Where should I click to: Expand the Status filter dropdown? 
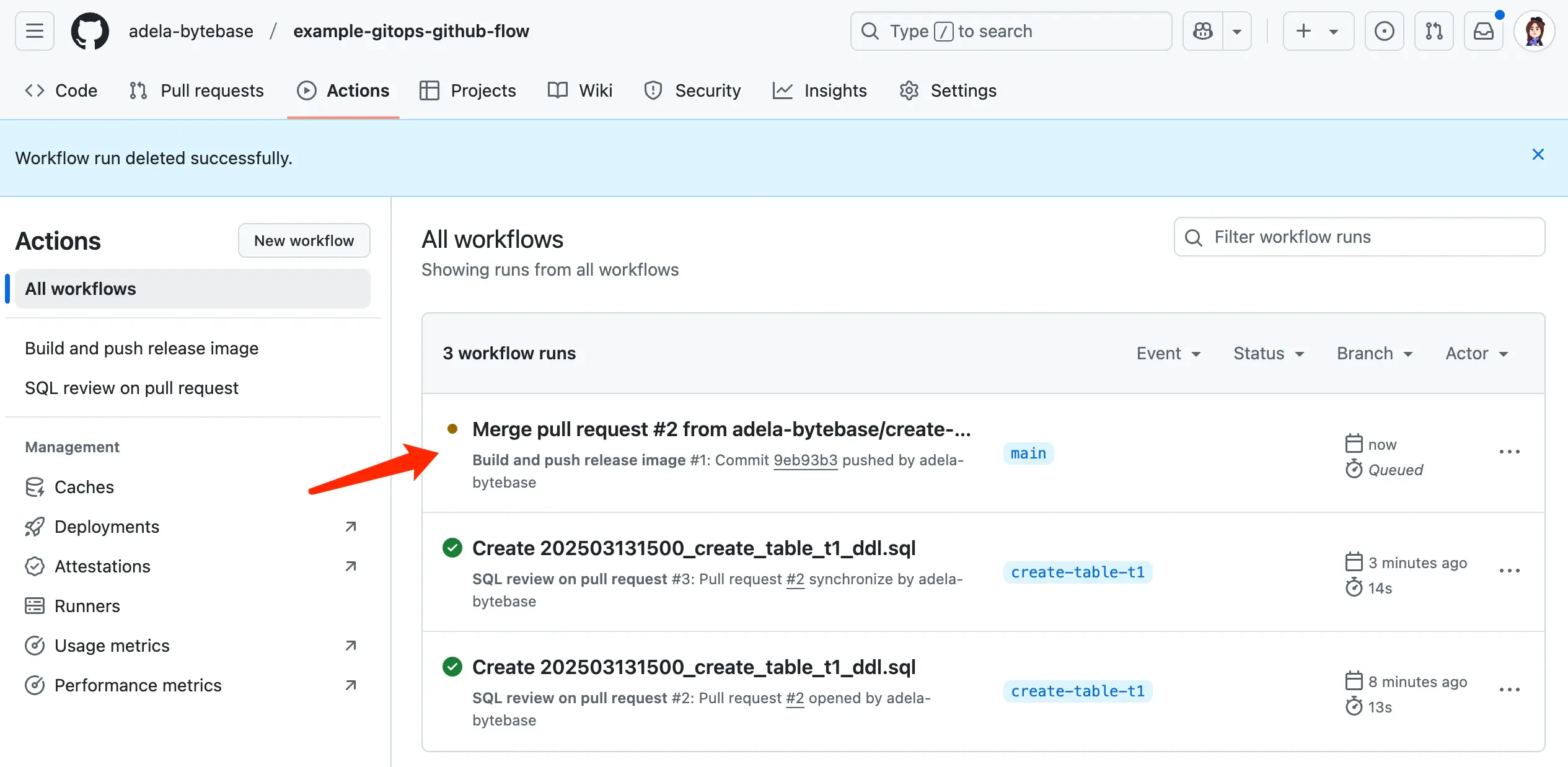tap(1268, 353)
